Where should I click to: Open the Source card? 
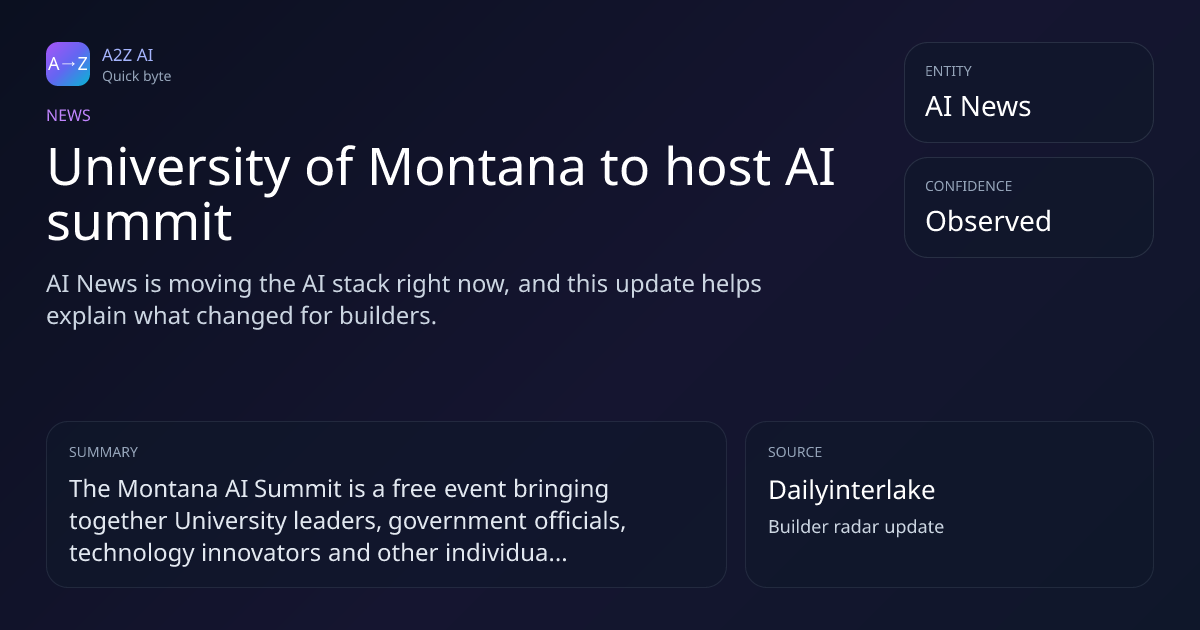click(x=949, y=504)
